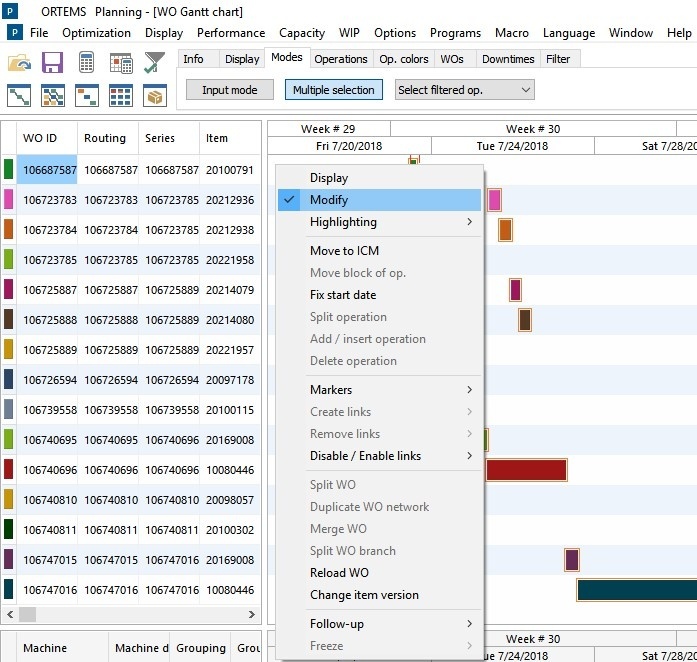
Task: Click the Series column header
Action: coord(168,138)
